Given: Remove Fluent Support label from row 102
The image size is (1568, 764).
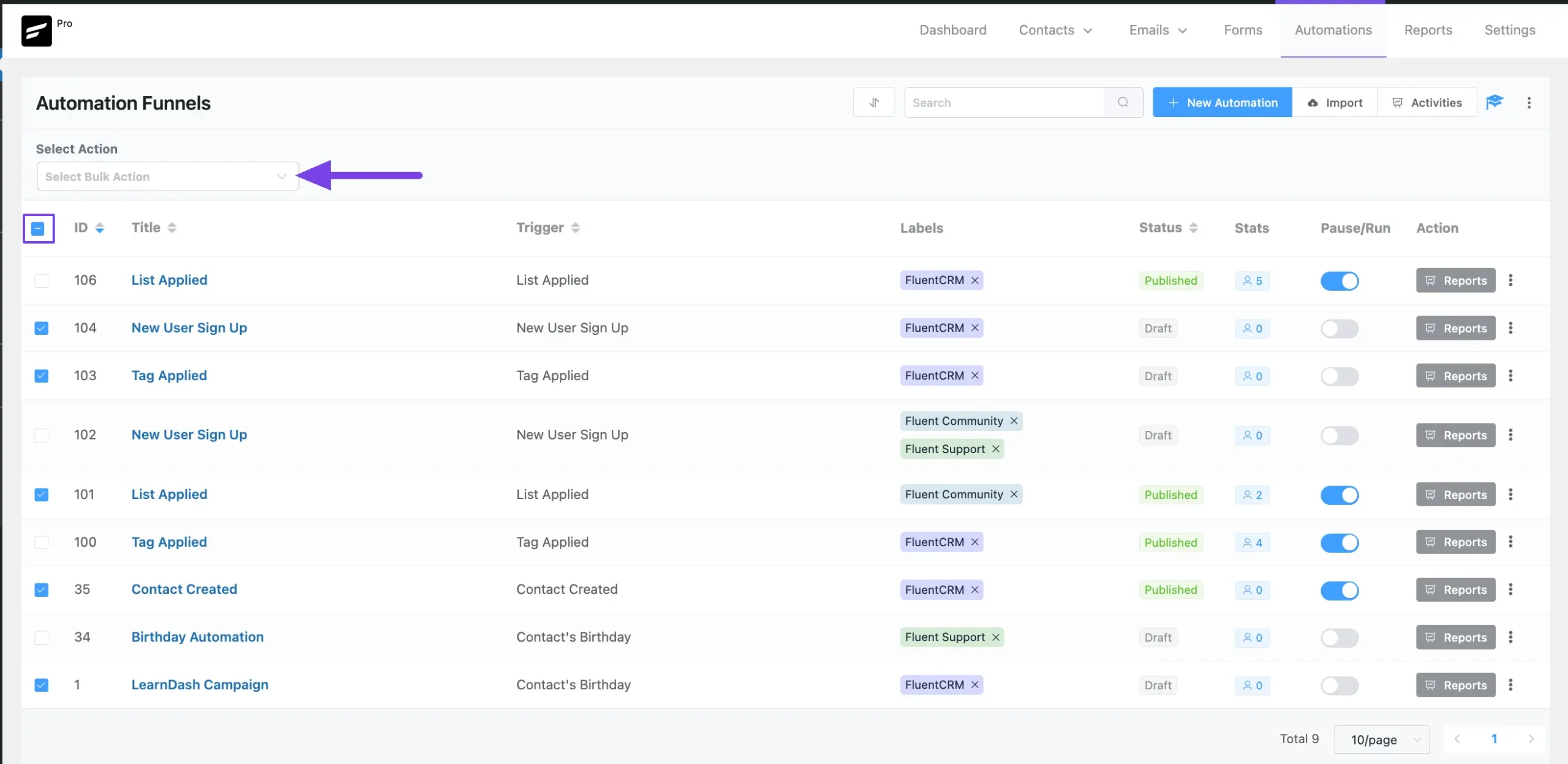Looking at the screenshot, I should click(995, 449).
